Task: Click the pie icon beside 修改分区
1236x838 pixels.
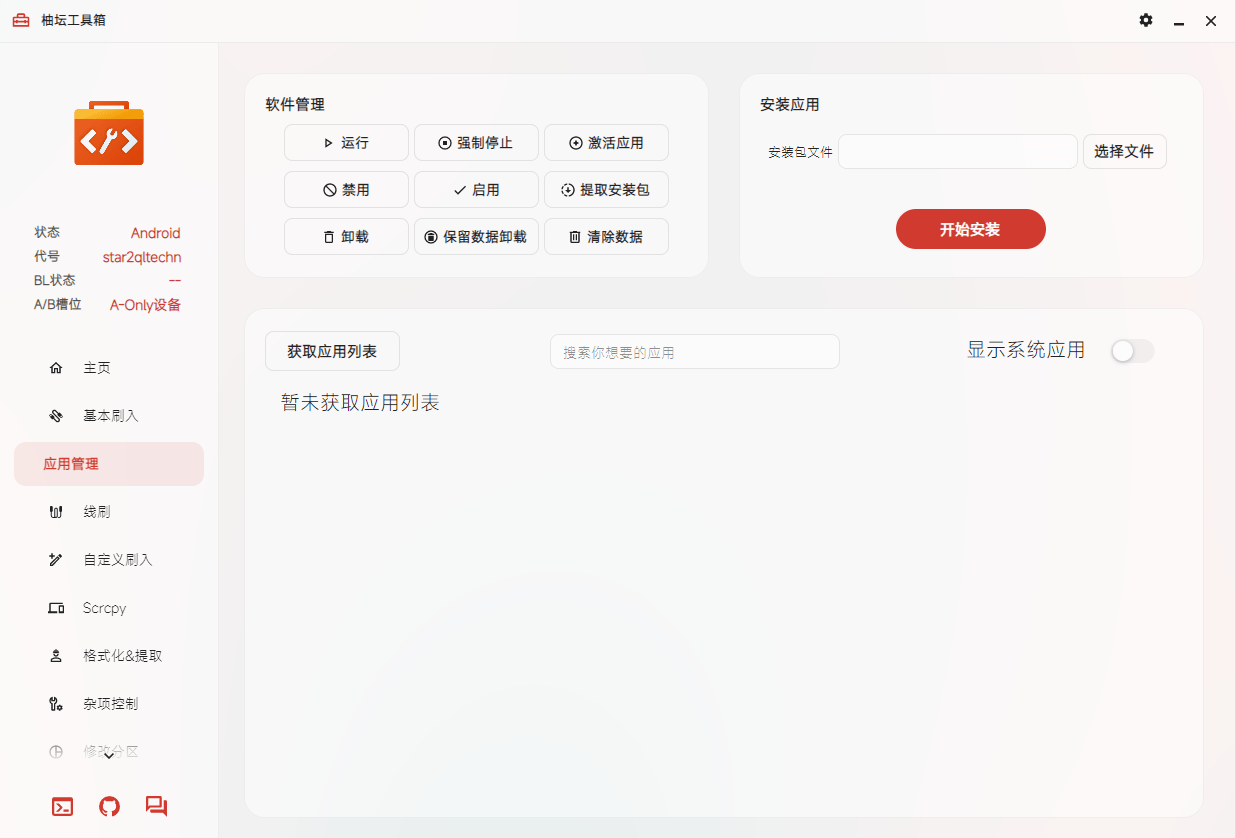Action: click(56, 751)
